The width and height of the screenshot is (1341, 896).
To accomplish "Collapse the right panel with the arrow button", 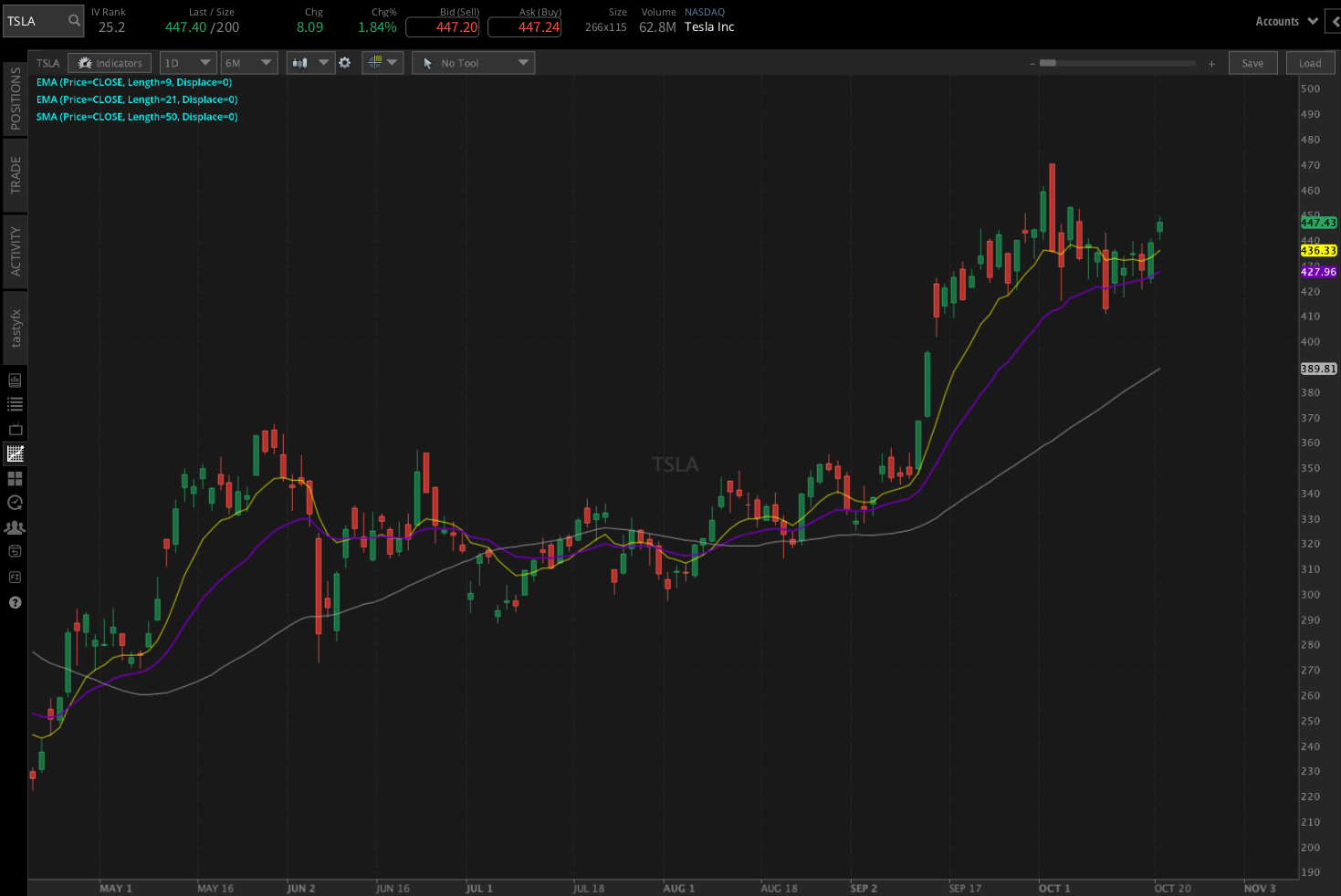I will (1335, 21).
